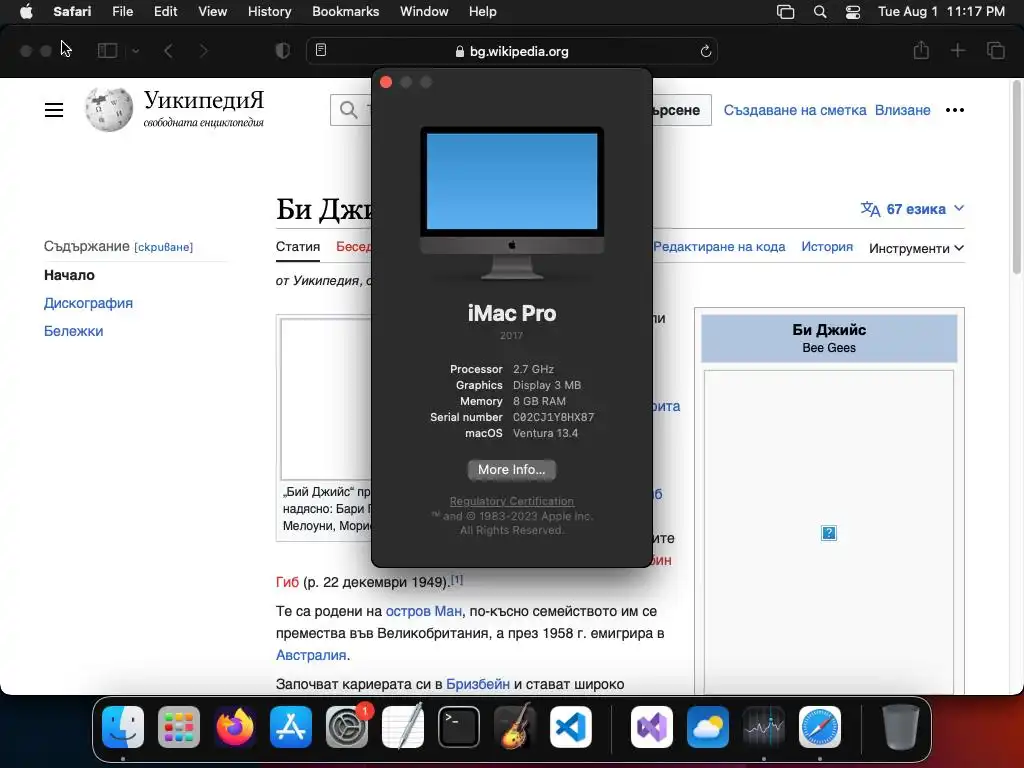Open the Trash in the Dock
This screenshot has width=1024, height=768.
pos(901,727)
